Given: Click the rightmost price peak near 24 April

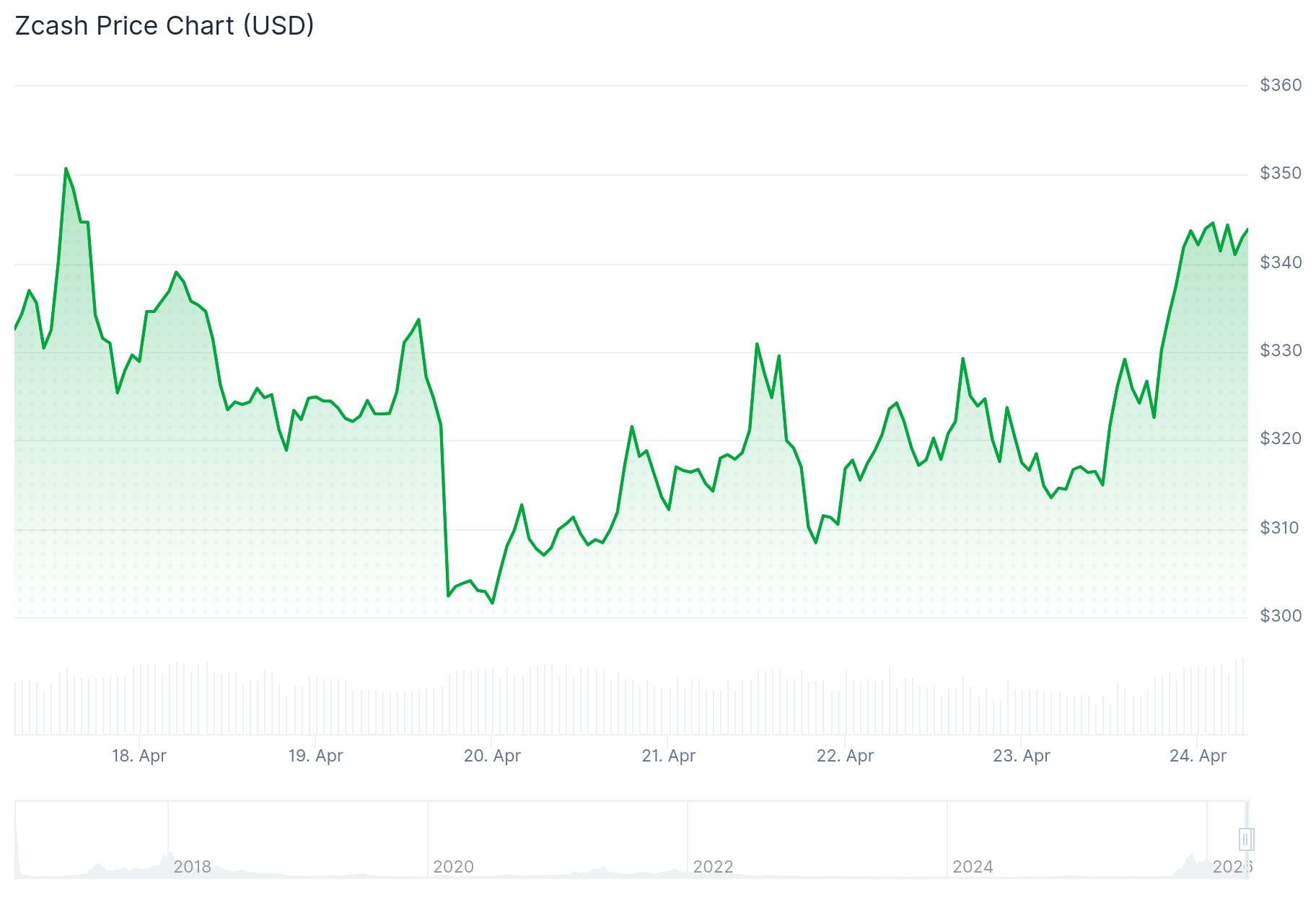Looking at the screenshot, I should [x=1212, y=222].
